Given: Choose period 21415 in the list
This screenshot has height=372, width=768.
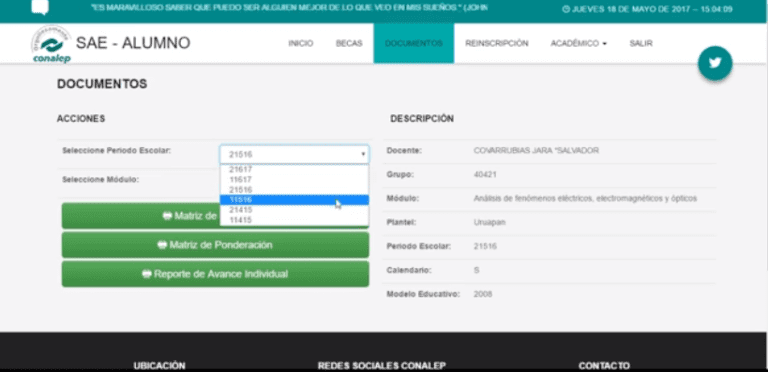Looking at the screenshot, I should tap(294, 209).
